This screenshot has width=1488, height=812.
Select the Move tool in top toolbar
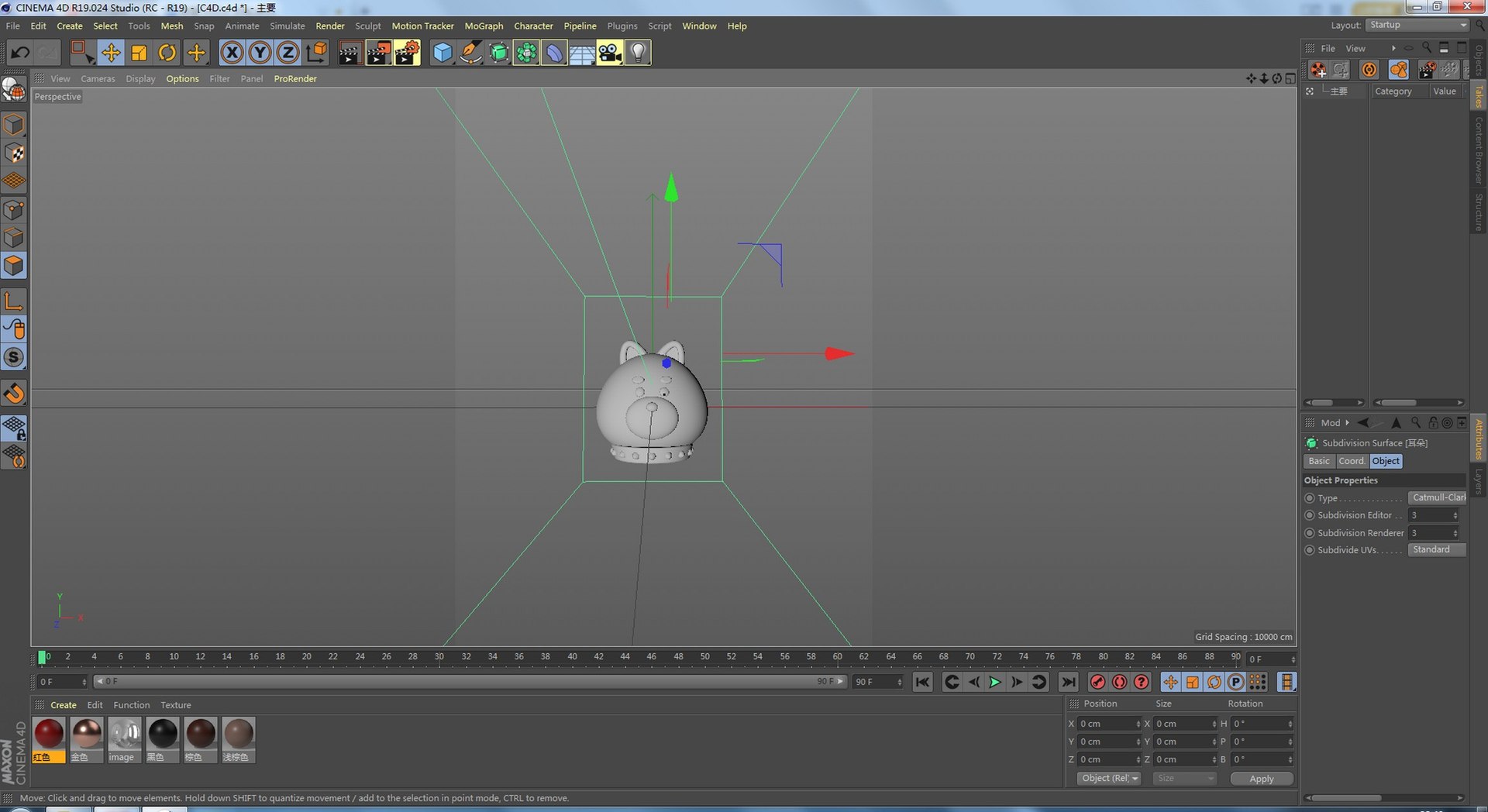click(x=111, y=53)
